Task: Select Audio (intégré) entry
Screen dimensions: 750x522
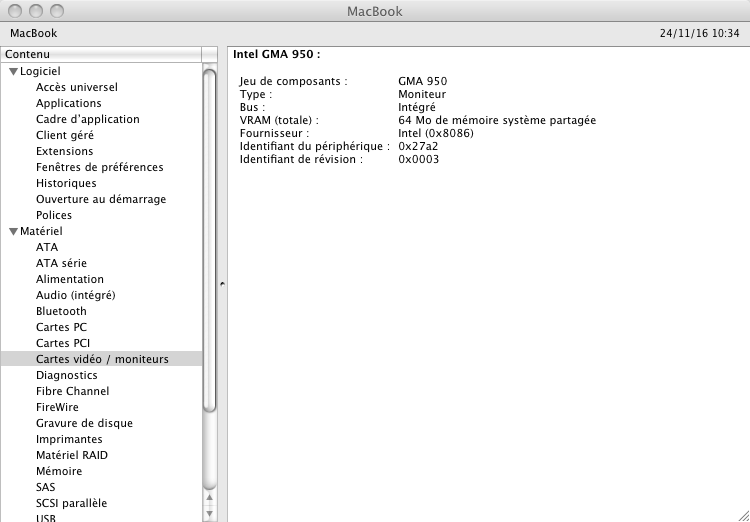Action: (x=76, y=295)
